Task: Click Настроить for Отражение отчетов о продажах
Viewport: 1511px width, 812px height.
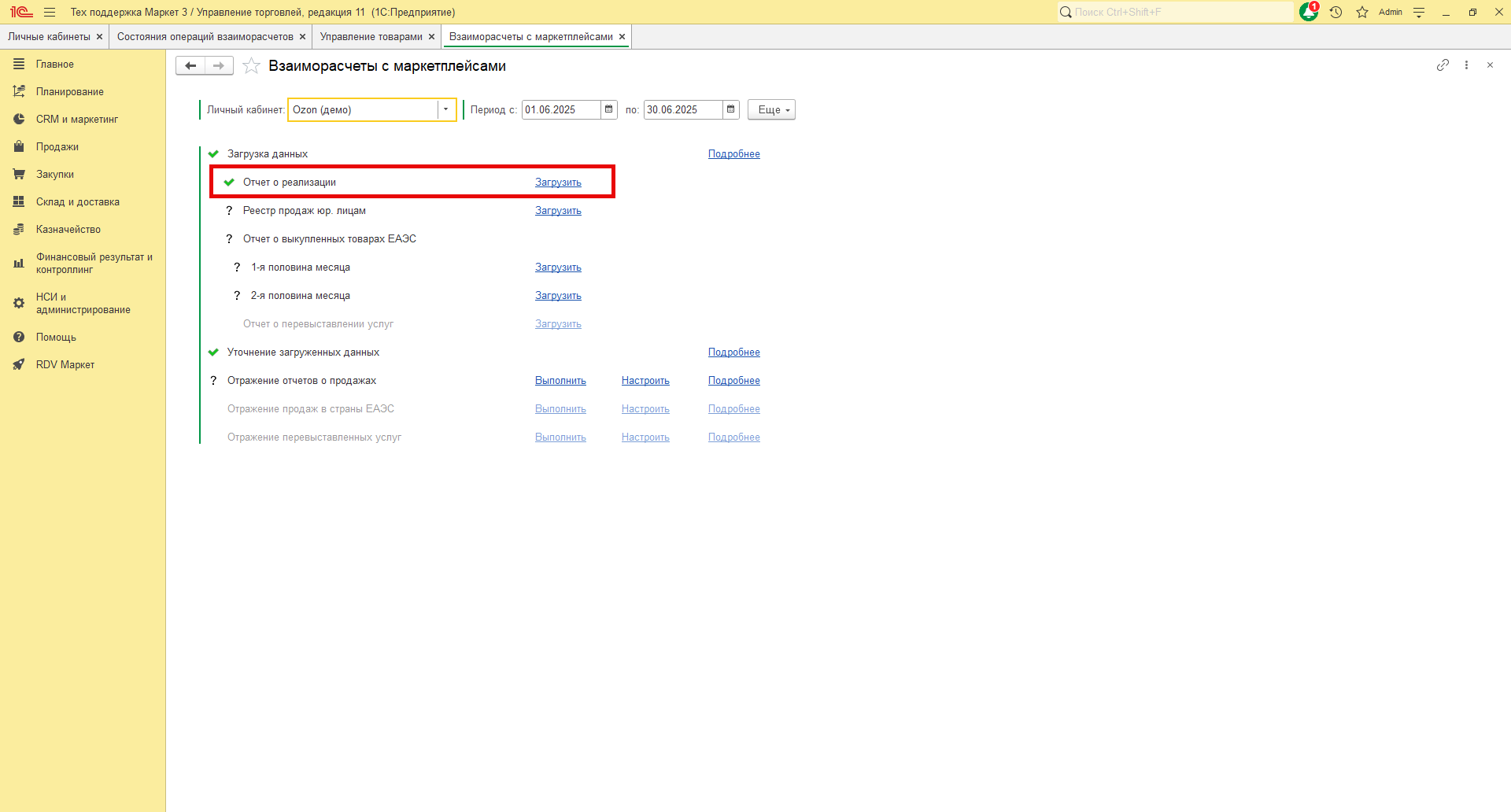Action: click(645, 381)
